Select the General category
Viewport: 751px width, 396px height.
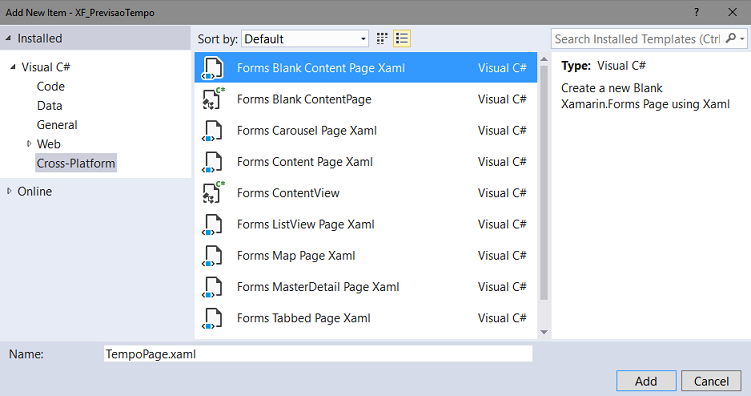[x=57, y=125]
